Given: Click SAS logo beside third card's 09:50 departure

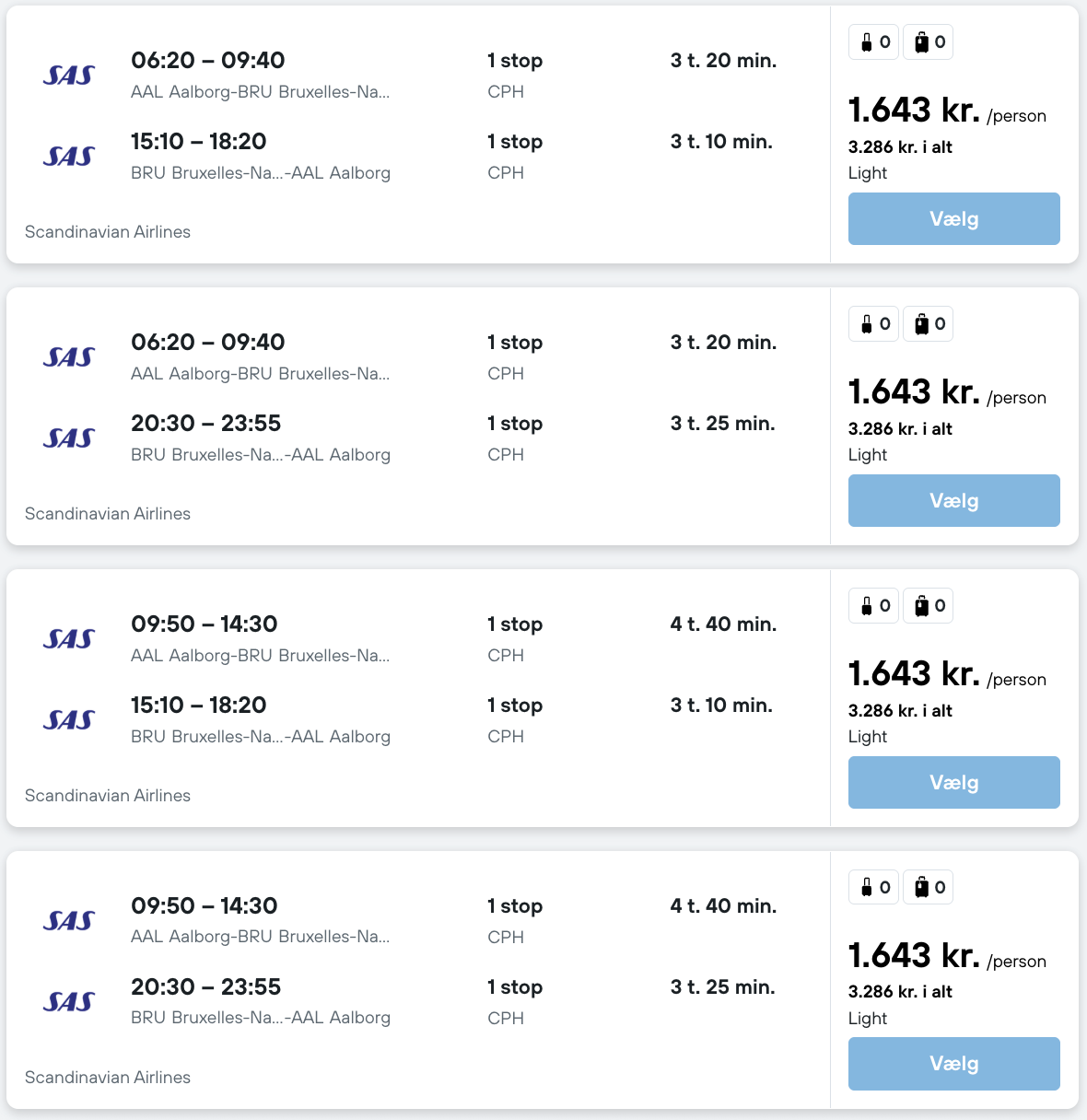Looking at the screenshot, I should 69,639.
